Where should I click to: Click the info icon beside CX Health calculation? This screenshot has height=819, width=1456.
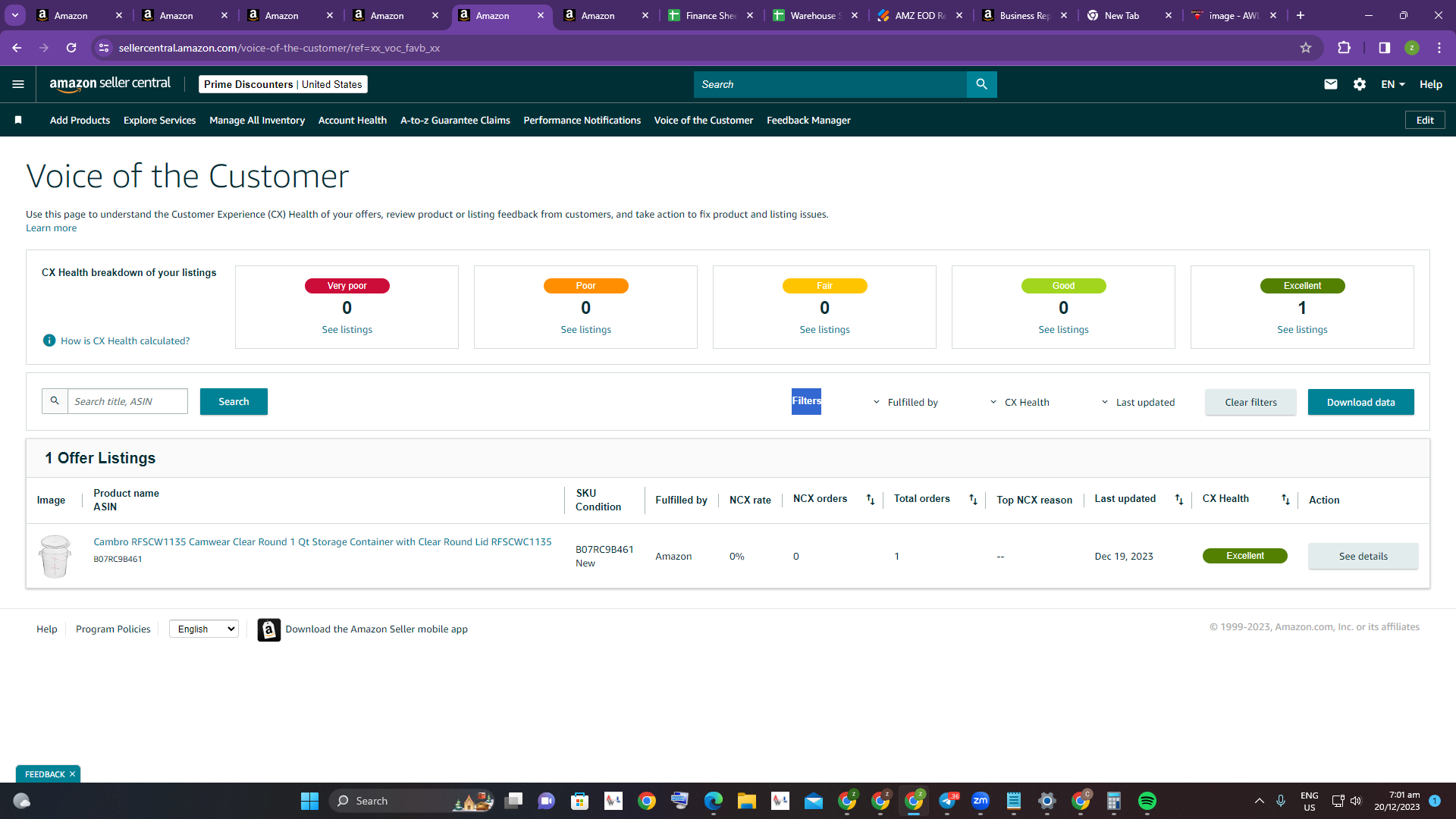pos(49,340)
